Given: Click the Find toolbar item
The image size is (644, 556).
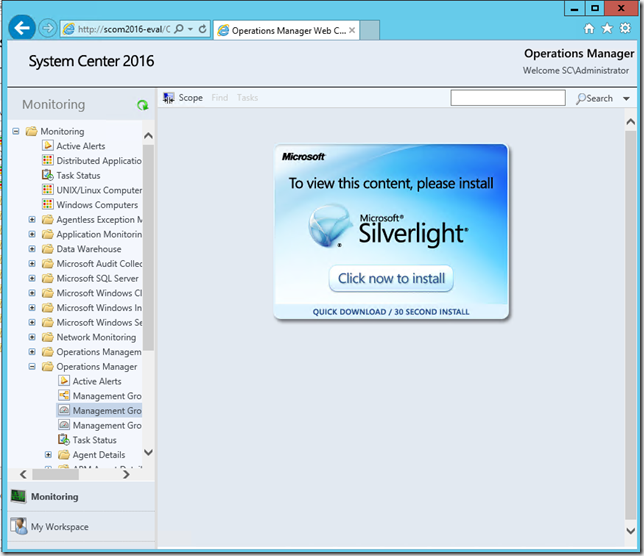Looking at the screenshot, I should click(x=220, y=98).
